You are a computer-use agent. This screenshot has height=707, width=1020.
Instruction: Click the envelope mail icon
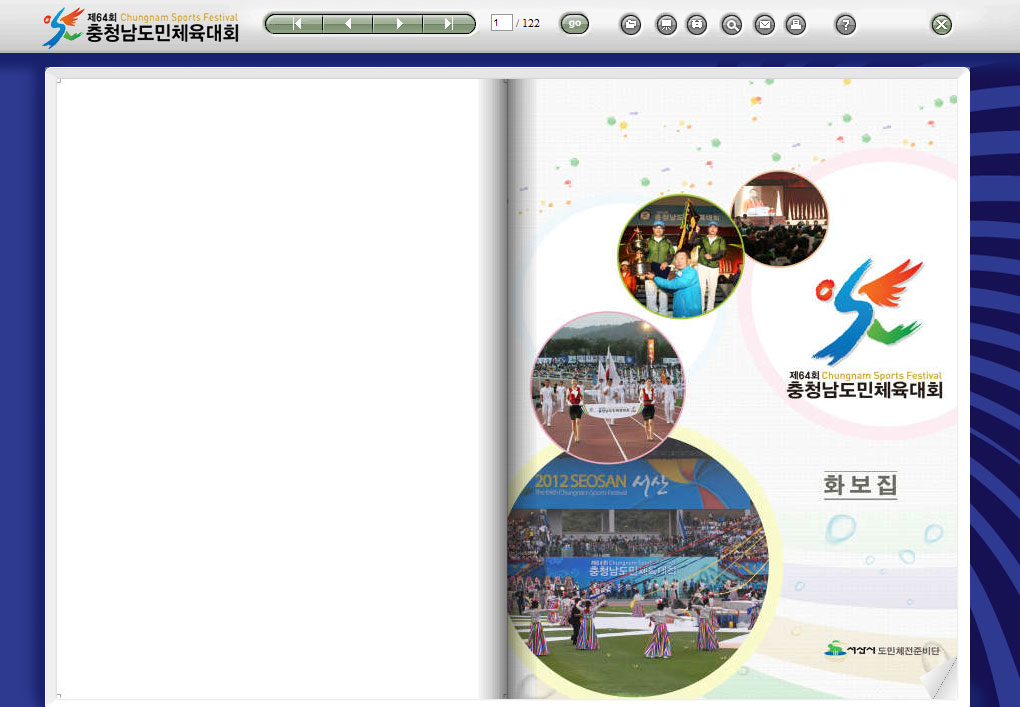tap(764, 25)
